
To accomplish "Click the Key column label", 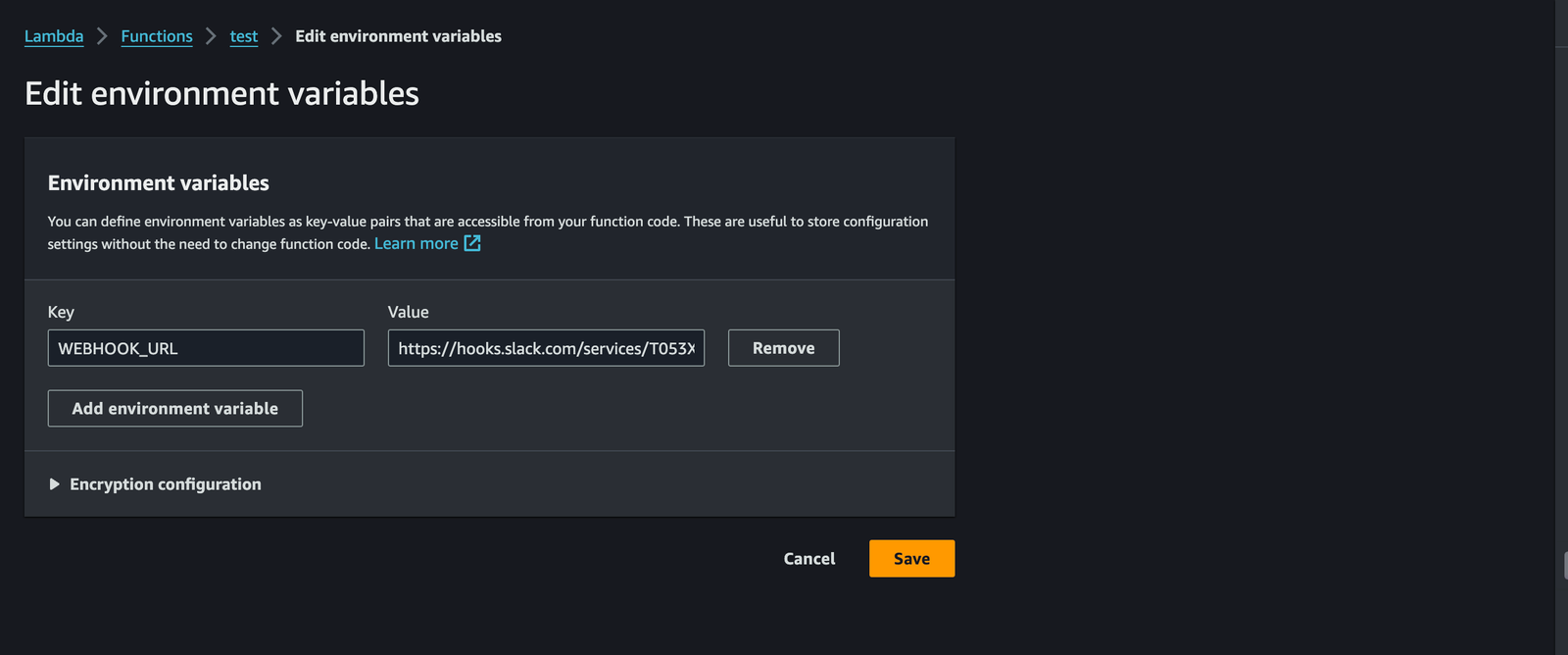I will pos(61,312).
